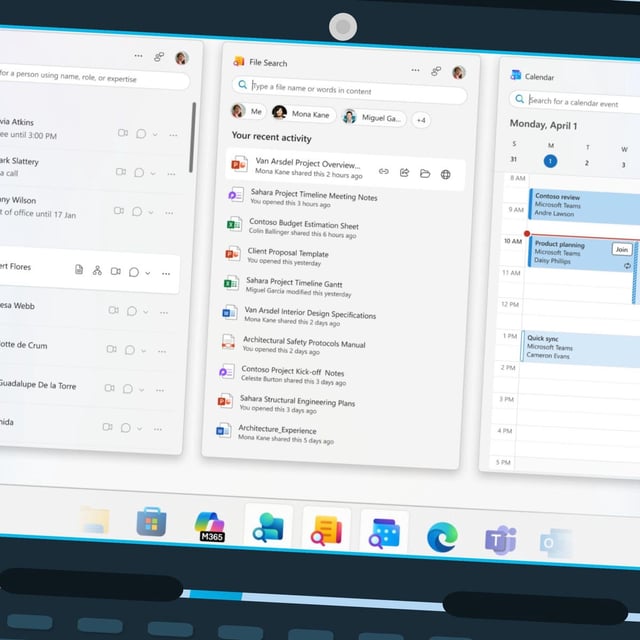Click the People panel connect icon at top
Viewport: 640px width, 640px height.
coord(159,57)
